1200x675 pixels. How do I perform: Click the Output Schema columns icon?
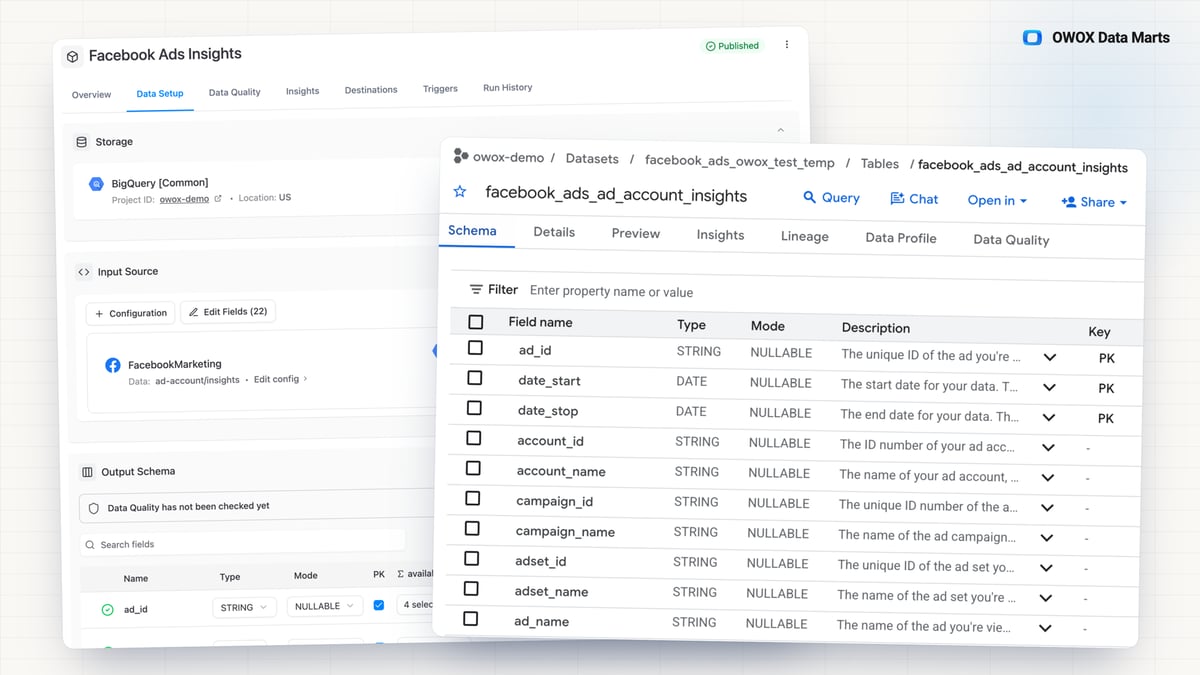coord(87,471)
